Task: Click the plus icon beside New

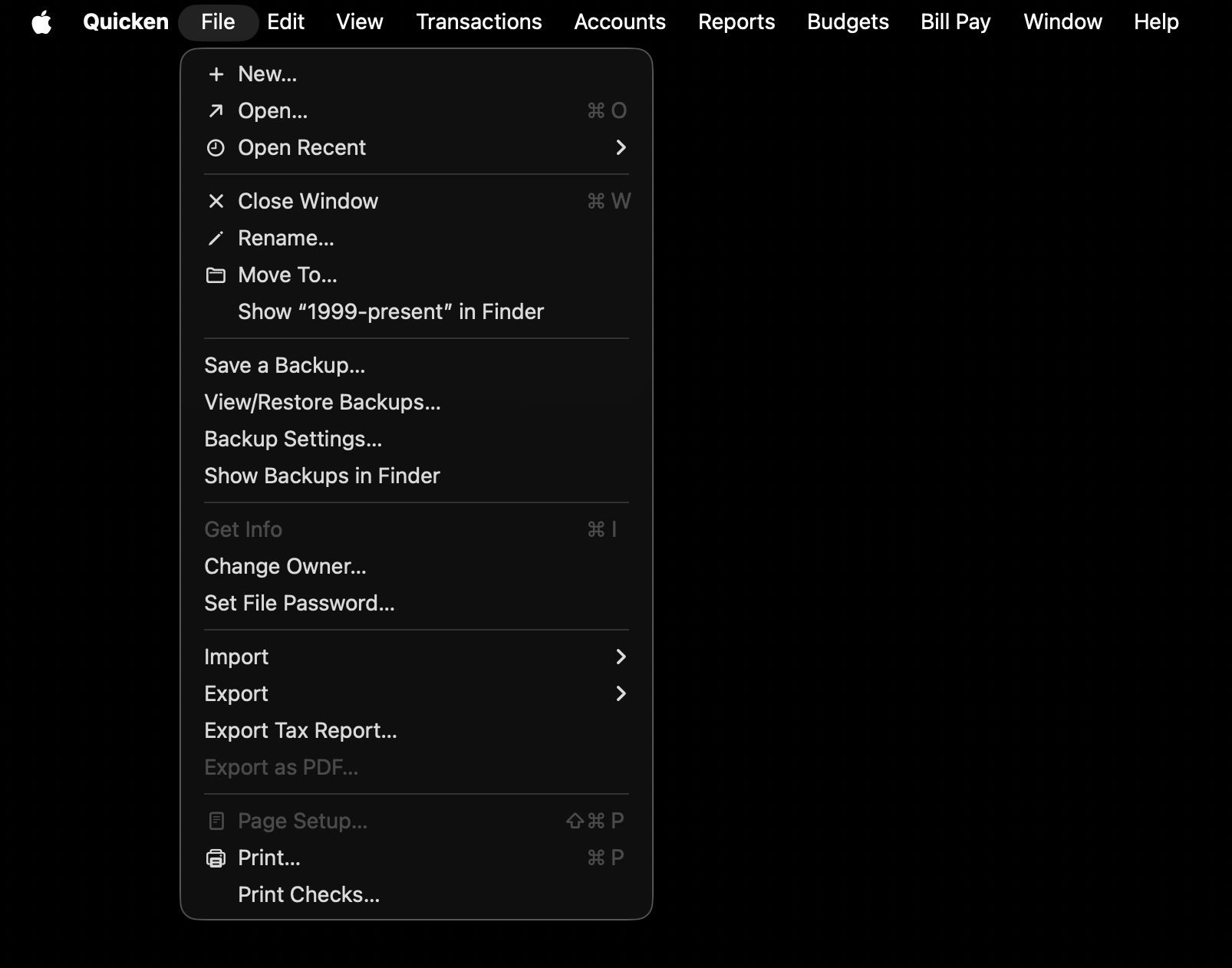Action: tap(216, 74)
